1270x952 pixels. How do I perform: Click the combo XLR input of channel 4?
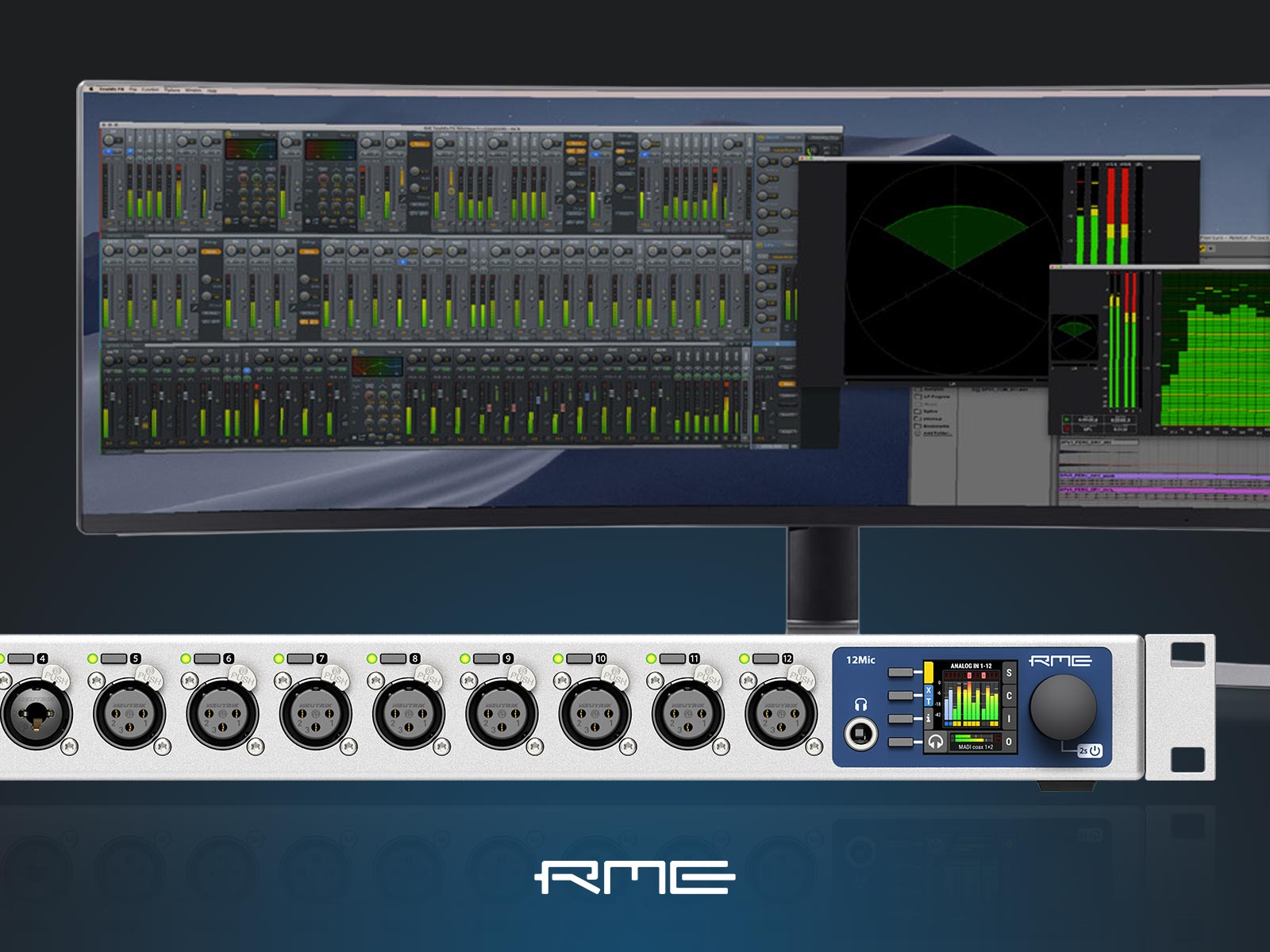36,713
